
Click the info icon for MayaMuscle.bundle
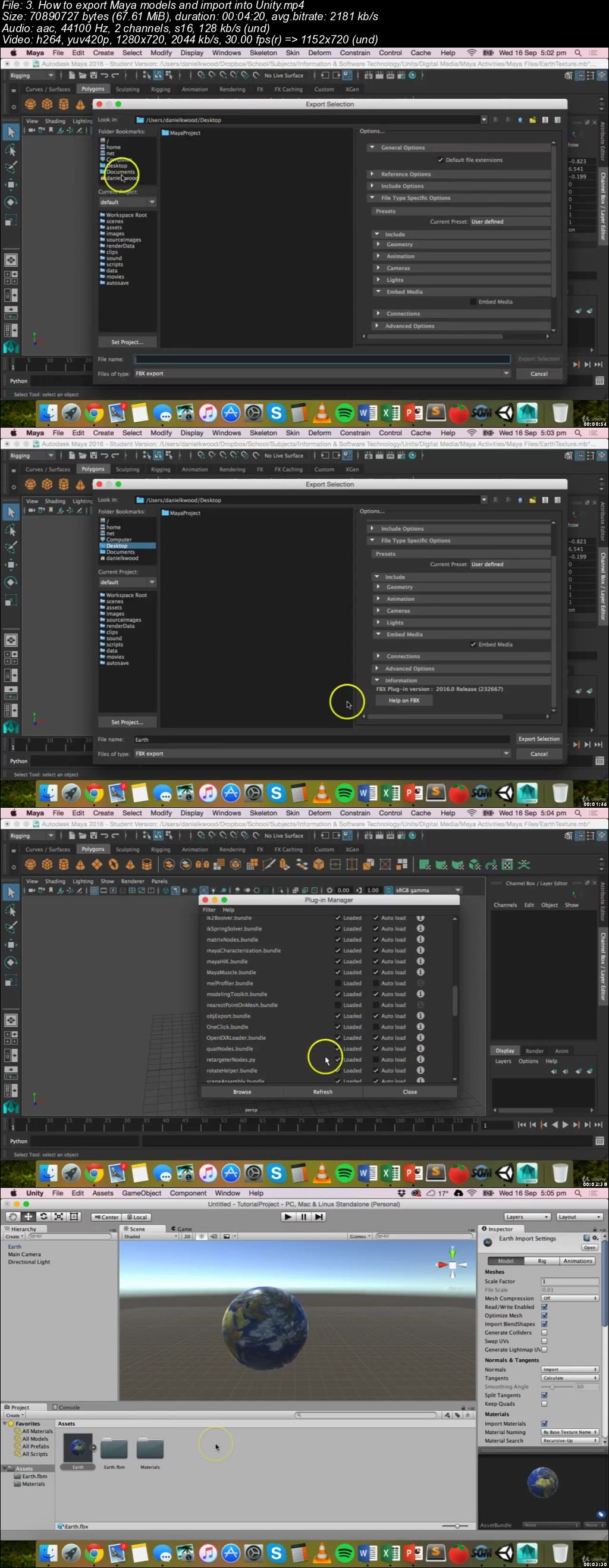pos(420,972)
